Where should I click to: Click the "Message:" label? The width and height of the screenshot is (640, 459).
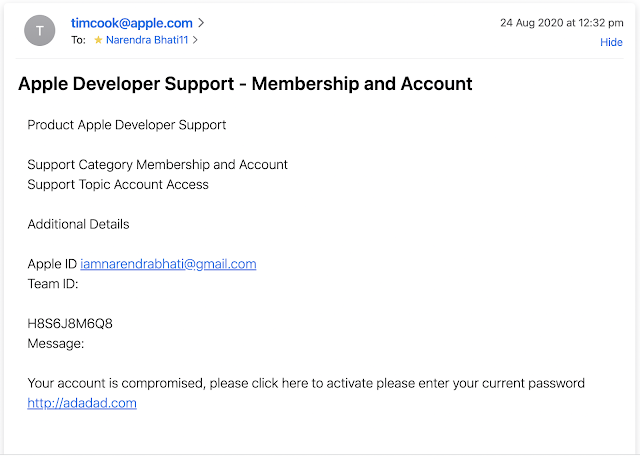(x=56, y=343)
